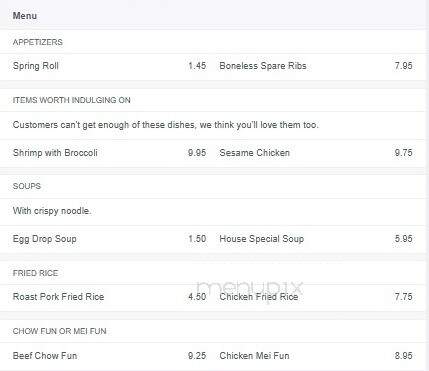Pick Chicken Fried Rice
Image resolution: width=429 pixels, height=371 pixels.
(259, 297)
